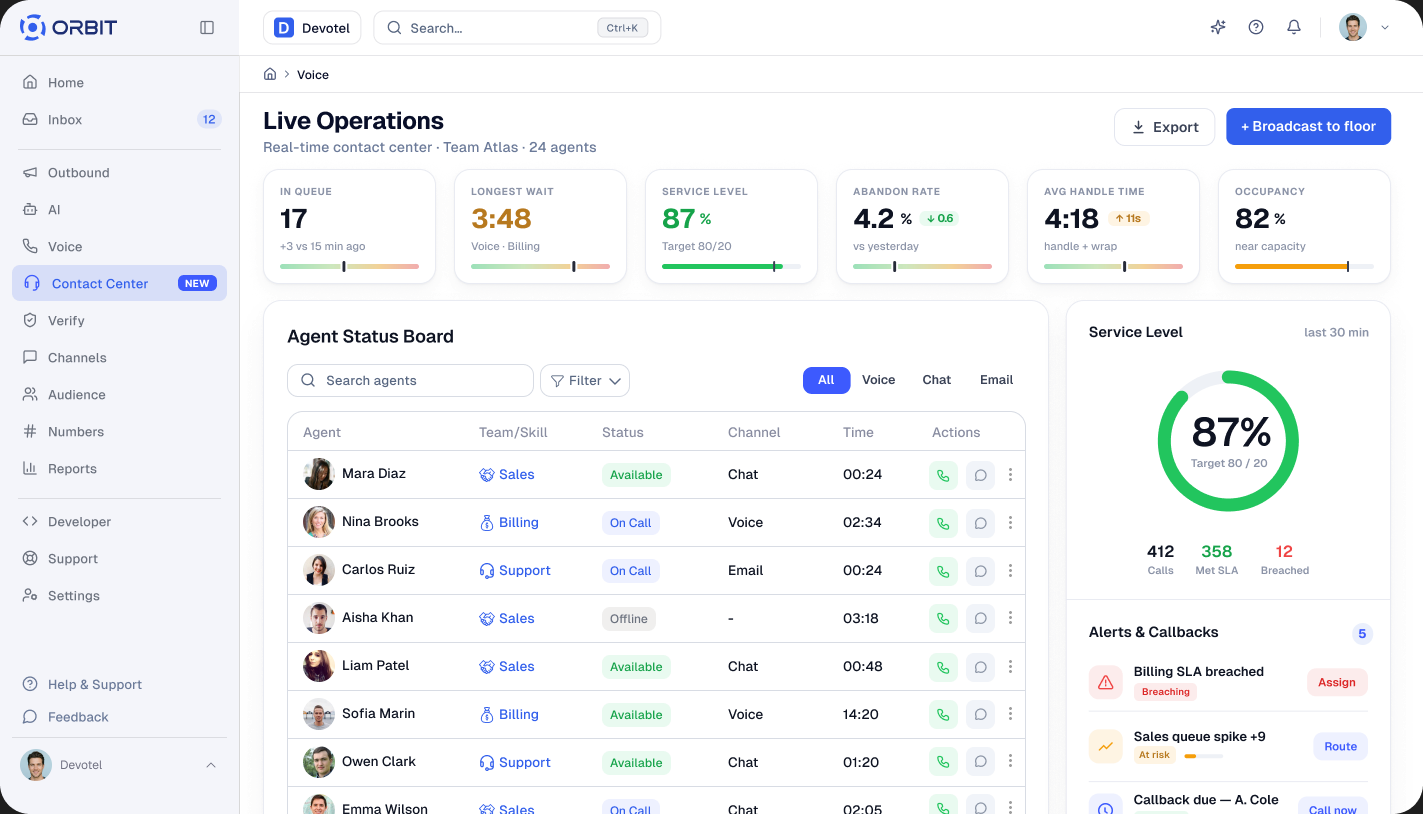The image size is (1423, 814).
Task: Call Aisha Khan with the phone icon
Action: 943,619
